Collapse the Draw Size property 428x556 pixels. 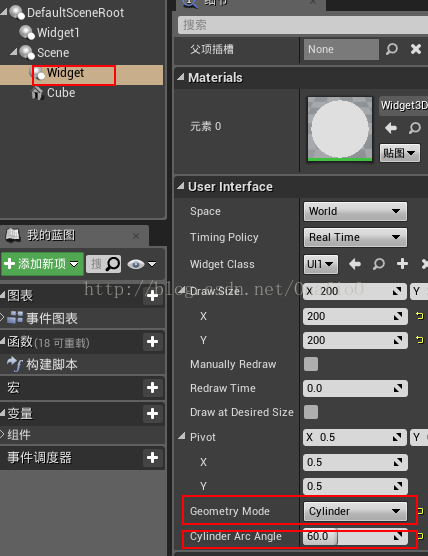coord(182,291)
